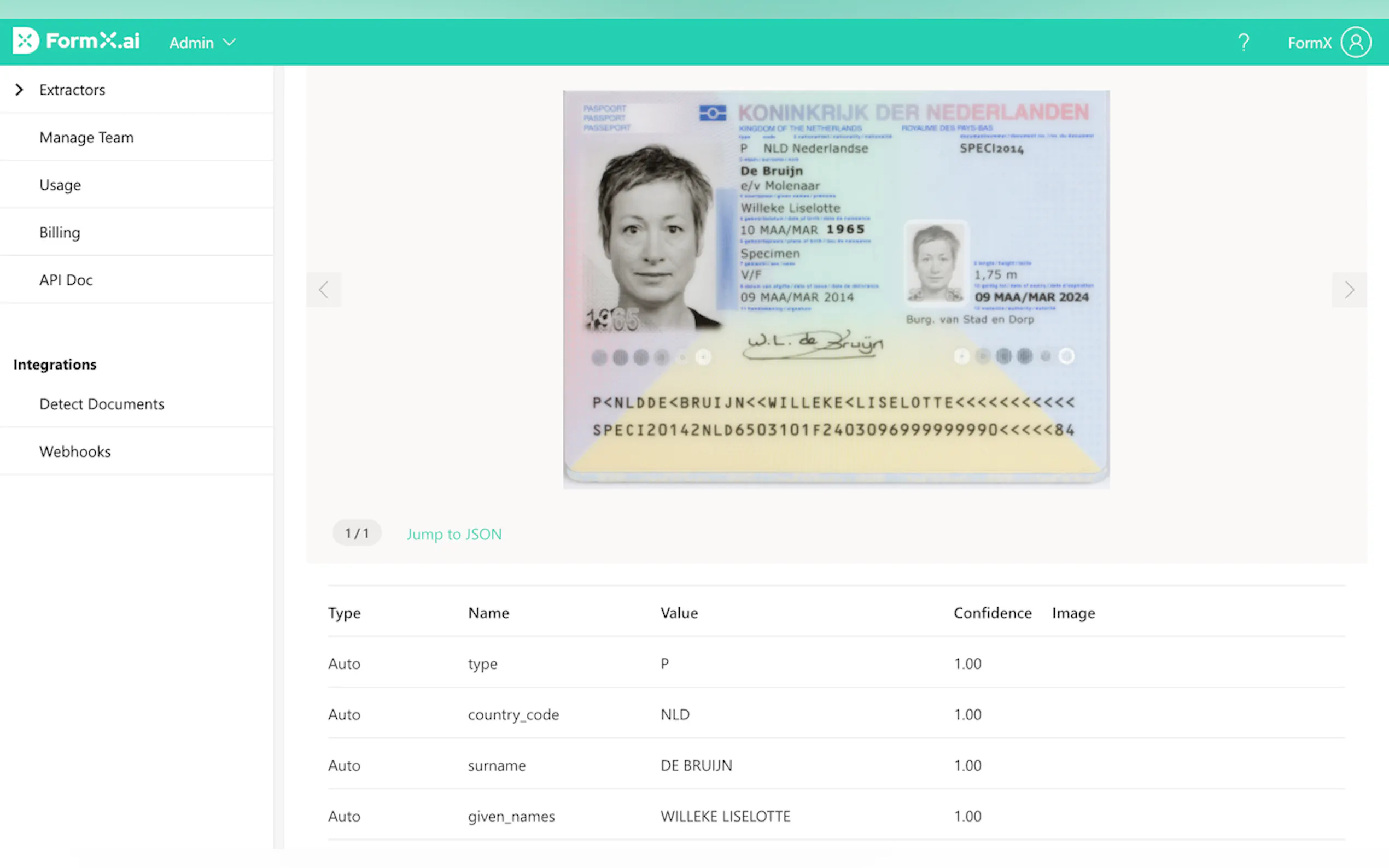Navigate to the previous document with the left arrow
1389x868 pixels.
[x=324, y=289]
